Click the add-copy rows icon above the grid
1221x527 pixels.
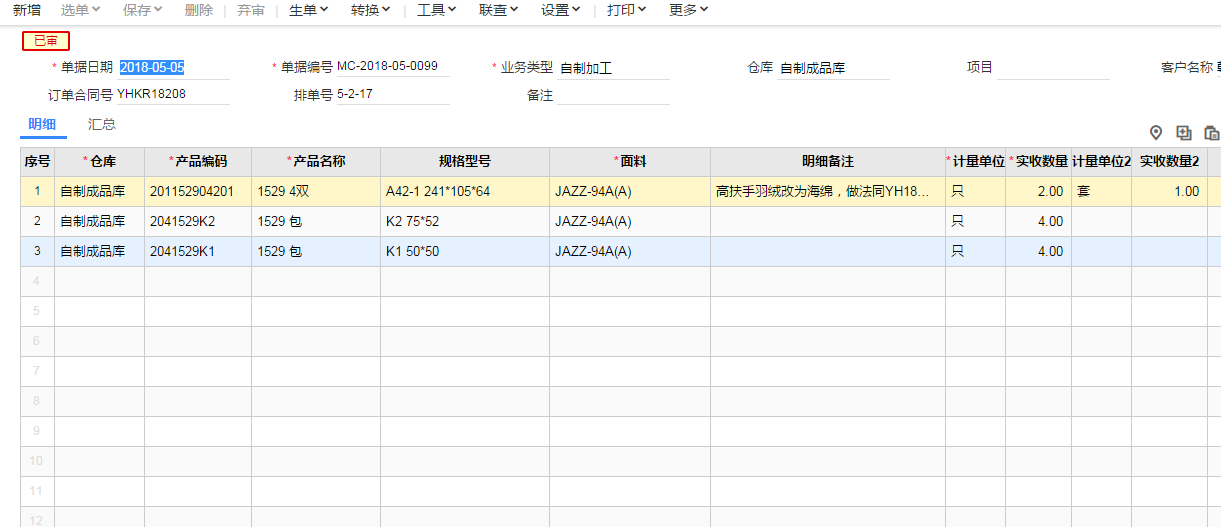click(1184, 133)
